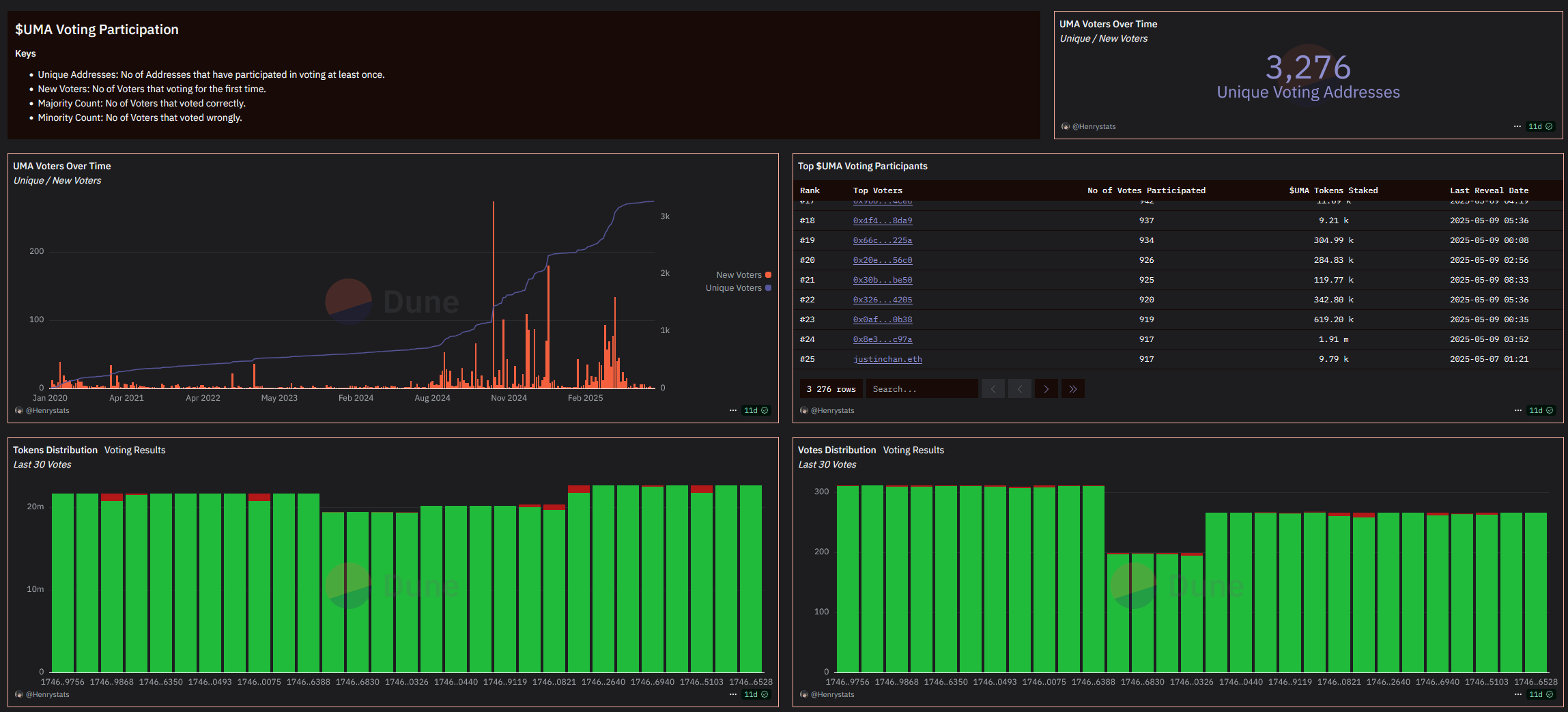Viewport: 1568px width, 712px height.
Task: Sort by No of Votes Participated column
Action: tap(1146, 190)
